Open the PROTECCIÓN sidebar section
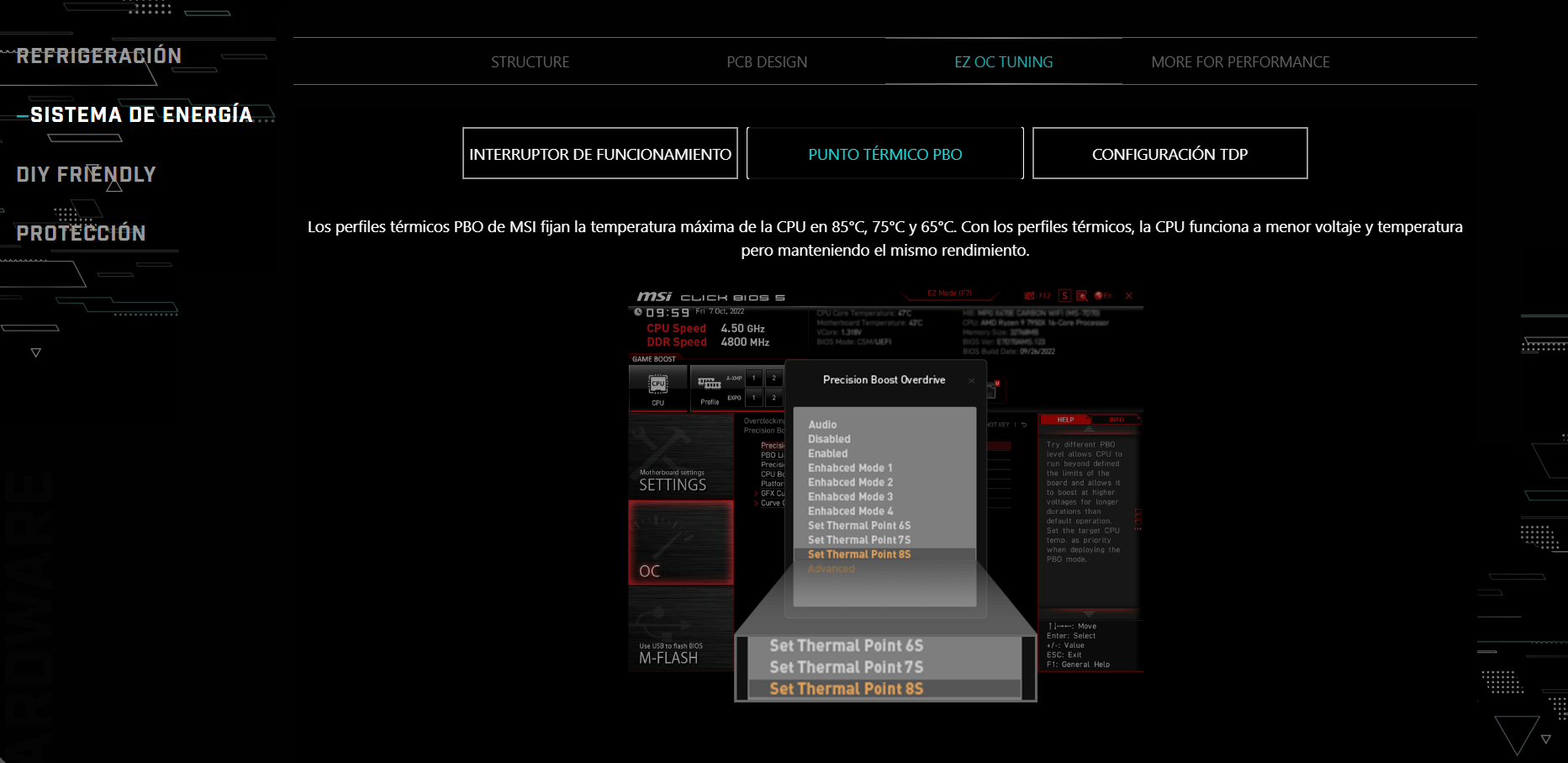Image resolution: width=1568 pixels, height=763 pixels. pyautogui.click(x=82, y=233)
